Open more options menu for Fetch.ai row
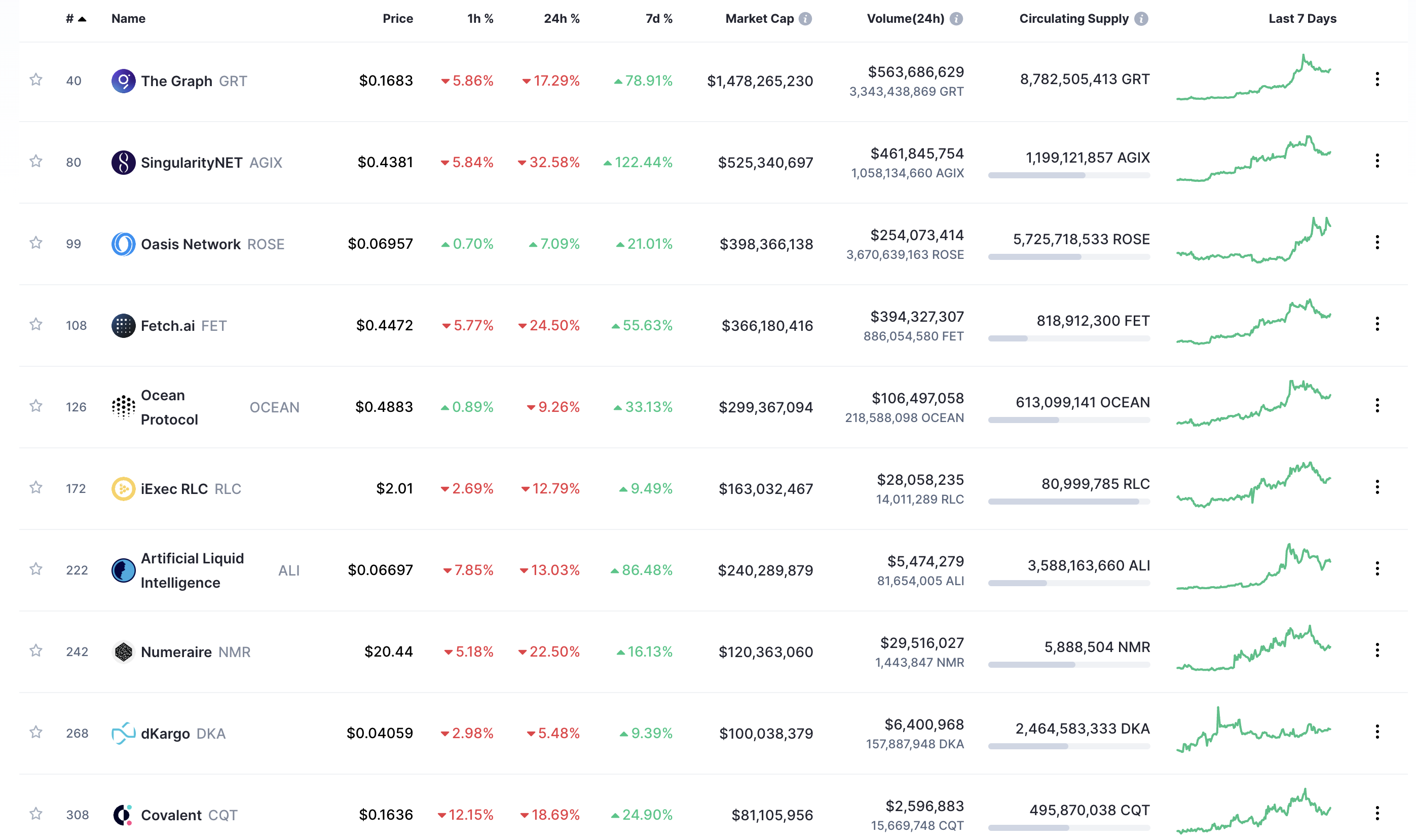1416x840 pixels. click(x=1377, y=324)
